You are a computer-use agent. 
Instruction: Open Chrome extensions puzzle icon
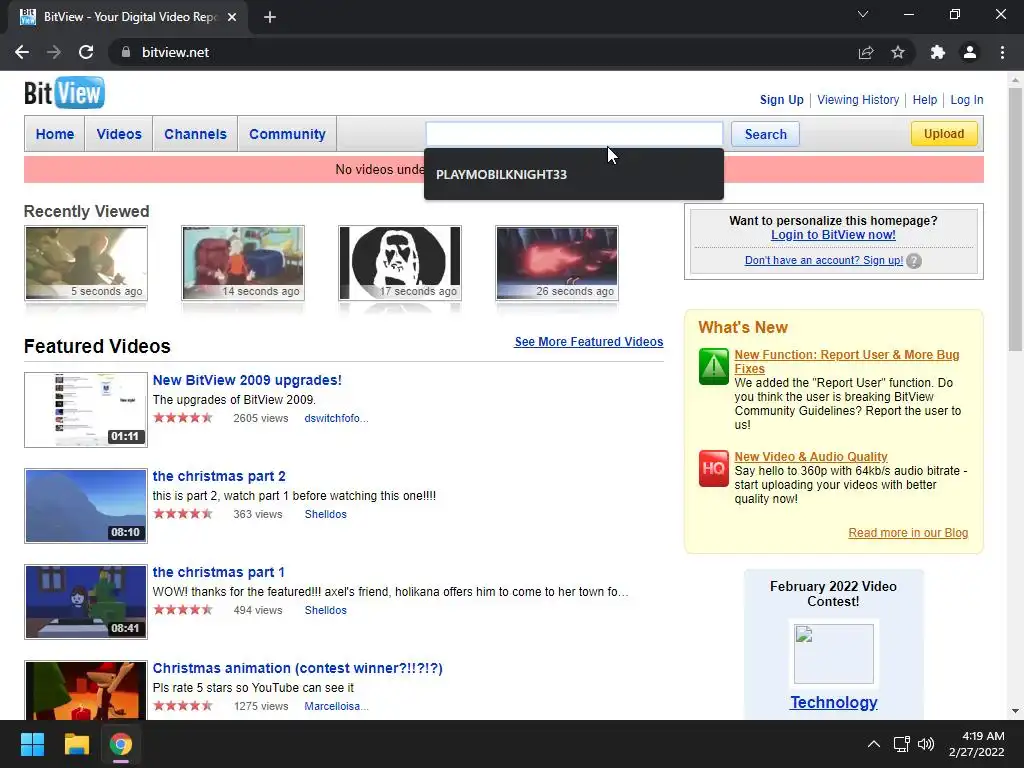coord(938,52)
